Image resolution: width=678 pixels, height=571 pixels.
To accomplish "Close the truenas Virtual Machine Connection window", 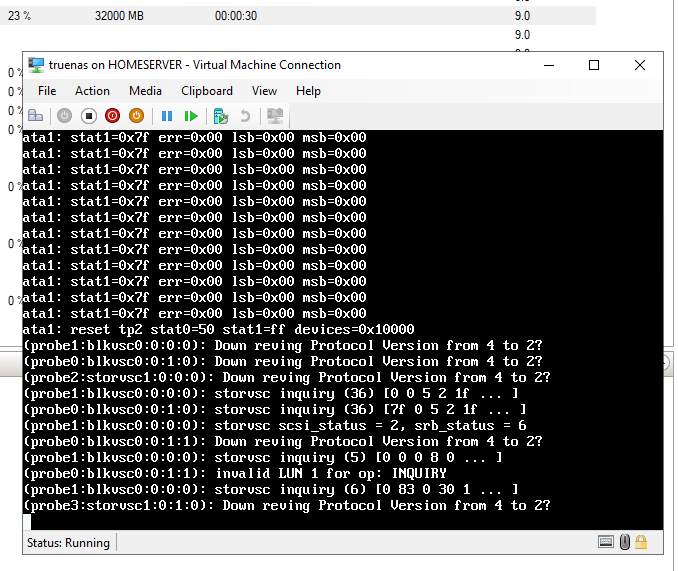I will point(640,65).
